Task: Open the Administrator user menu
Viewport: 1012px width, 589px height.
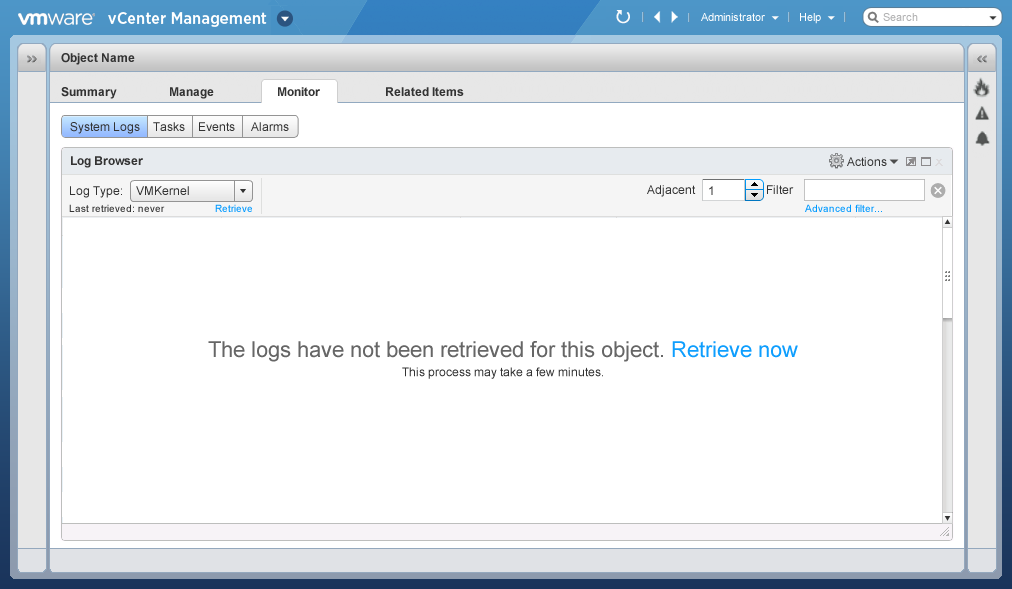Action: (739, 17)
